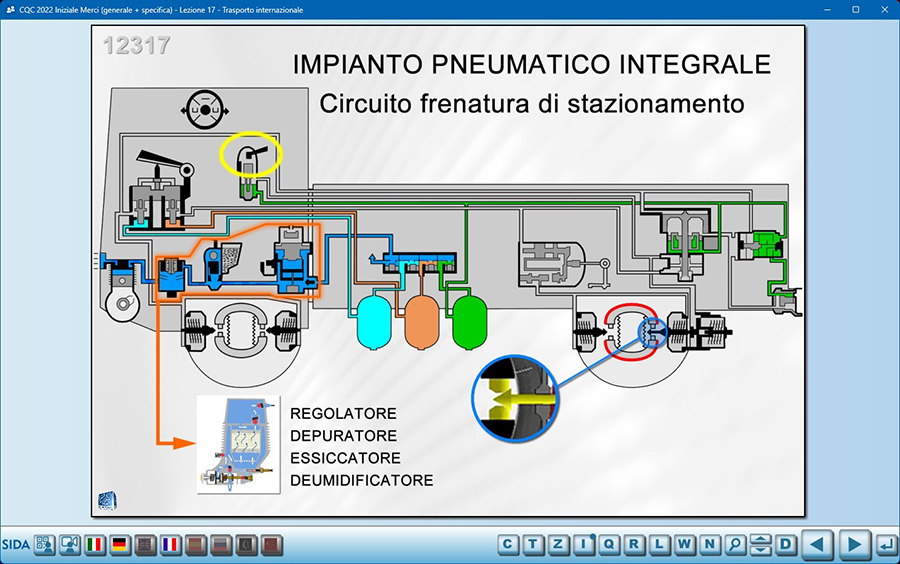The width and height of the screenshot is (900, 564).
Task: Click the yellow-circled parking brake valve
Action: (x=252, y=155)
